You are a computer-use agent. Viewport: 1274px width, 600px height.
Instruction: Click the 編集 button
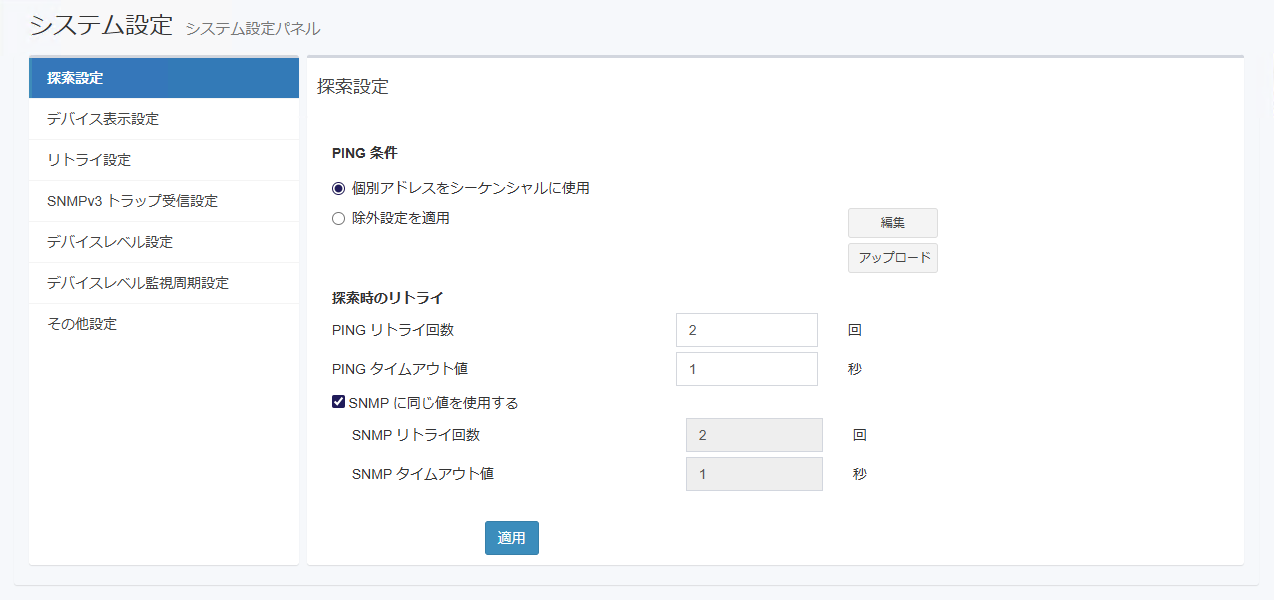892,223
